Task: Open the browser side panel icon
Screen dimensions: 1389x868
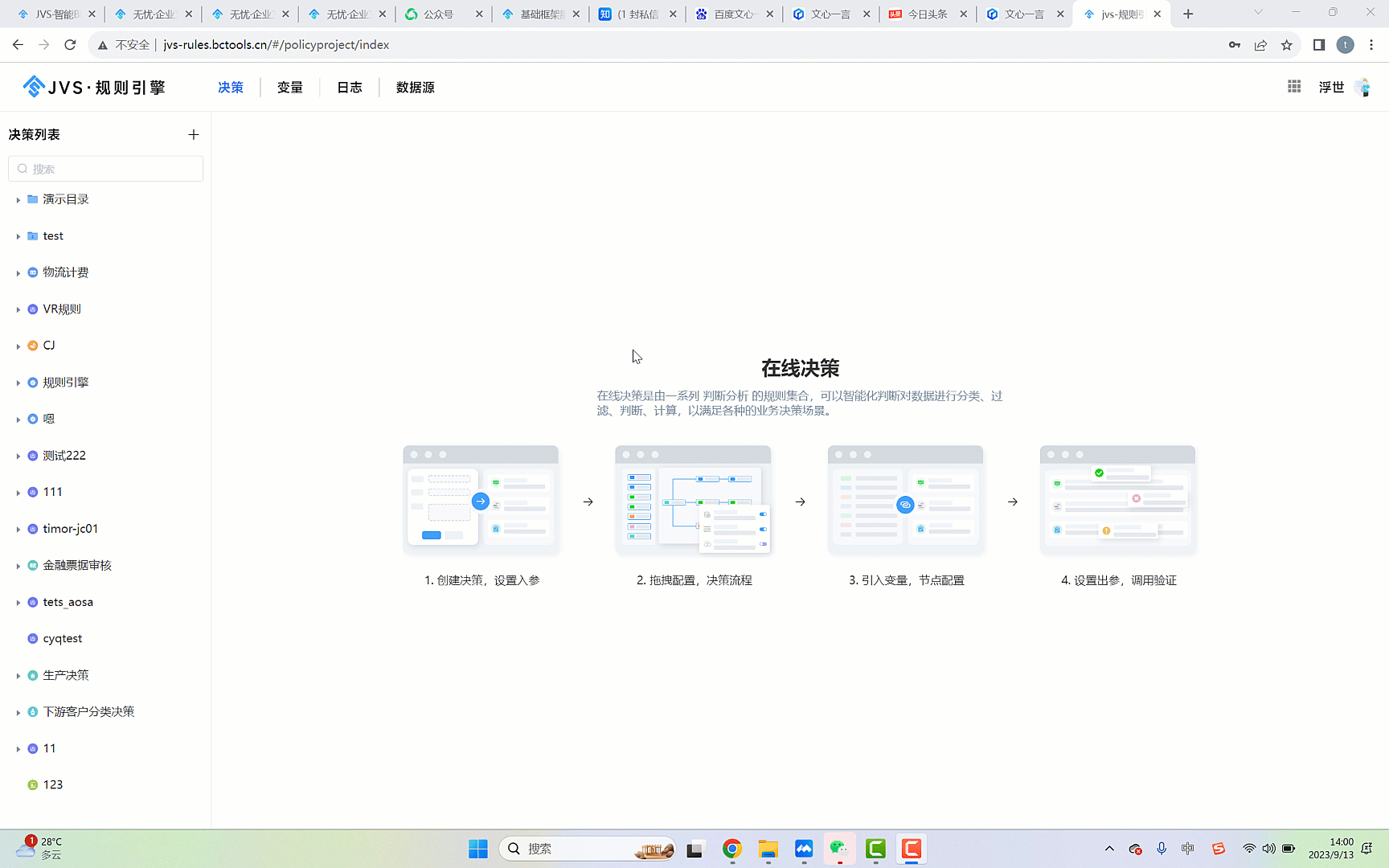Action: [x=1319, y=45]
